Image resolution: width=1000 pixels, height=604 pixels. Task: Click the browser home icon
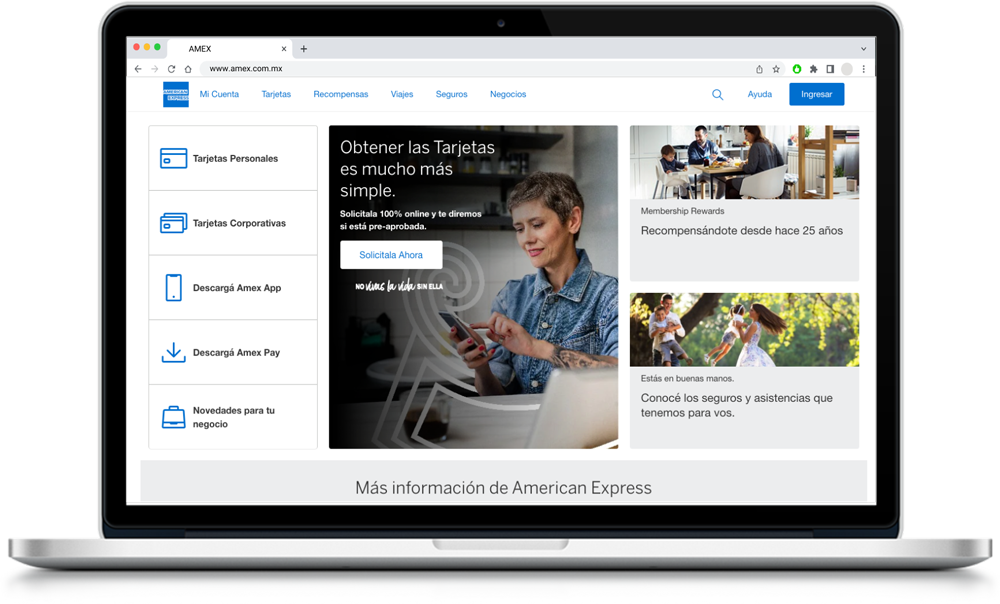[x=188, y=69]
